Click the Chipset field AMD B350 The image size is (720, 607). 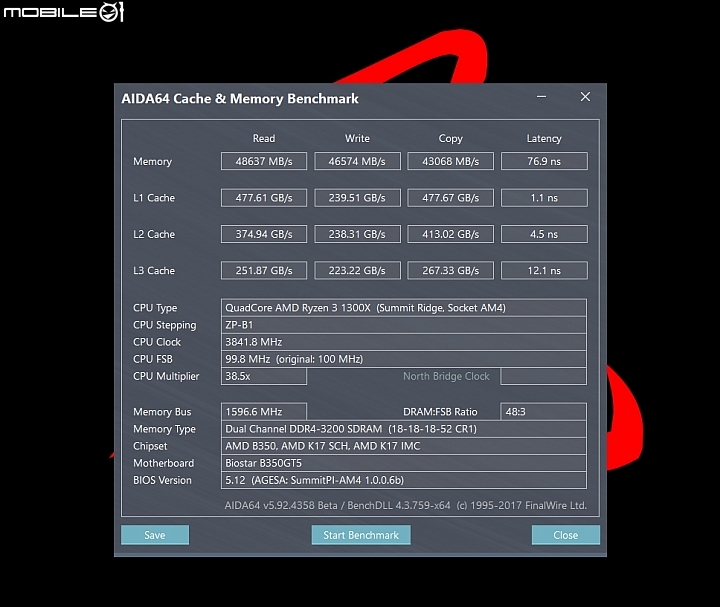click(x=404, y=446)
